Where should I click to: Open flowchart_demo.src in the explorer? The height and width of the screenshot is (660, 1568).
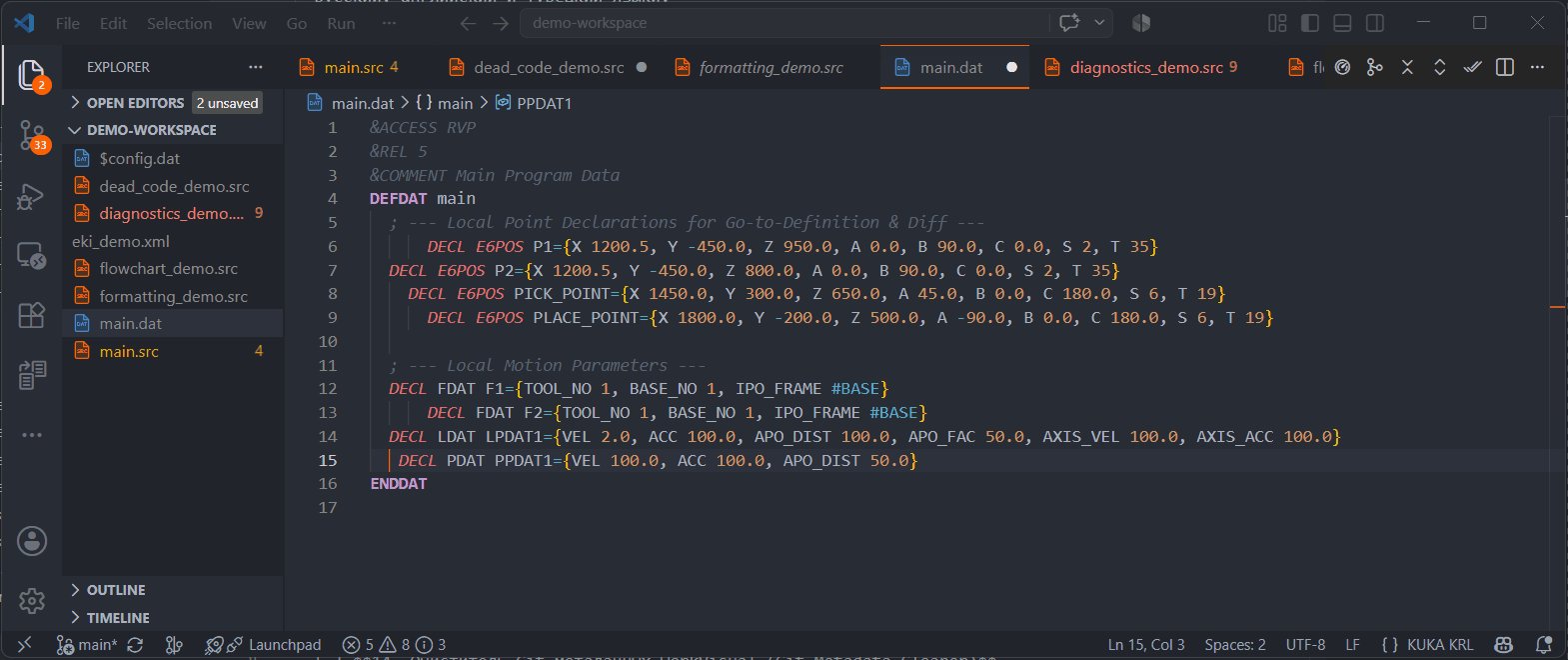173,268
